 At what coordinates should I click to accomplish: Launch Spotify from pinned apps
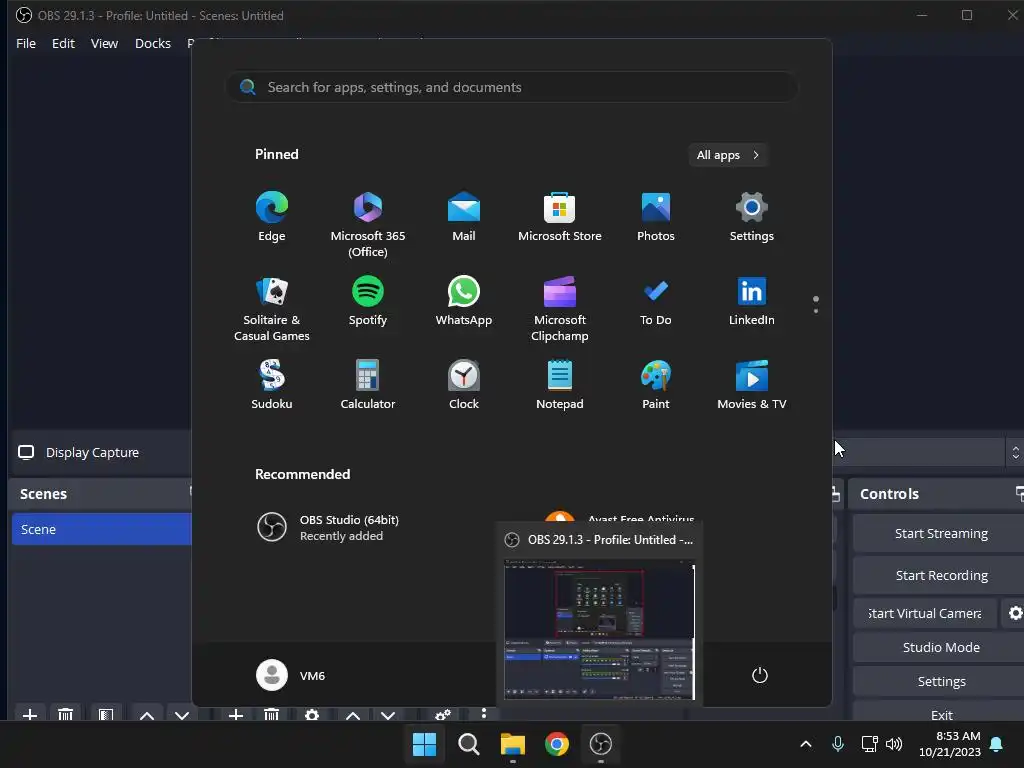368,302
